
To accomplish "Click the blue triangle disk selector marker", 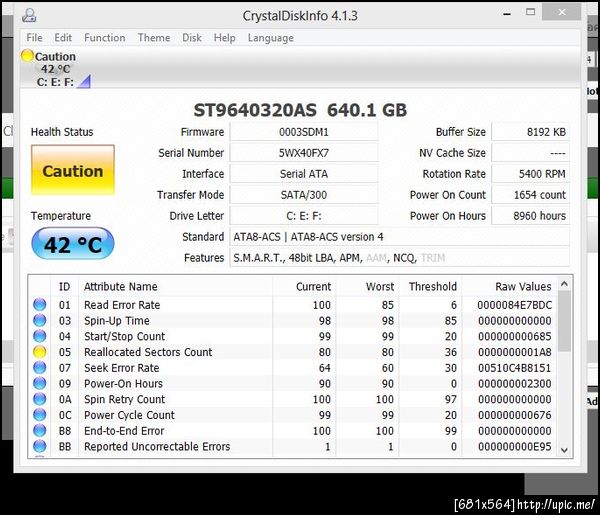I will tap(83, 81).
